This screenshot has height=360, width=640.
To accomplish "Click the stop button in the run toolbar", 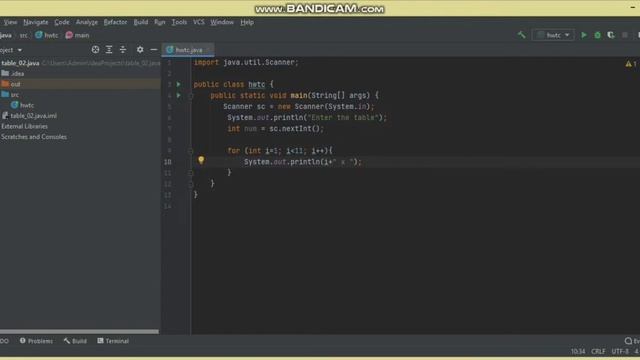I will point(624,35).
